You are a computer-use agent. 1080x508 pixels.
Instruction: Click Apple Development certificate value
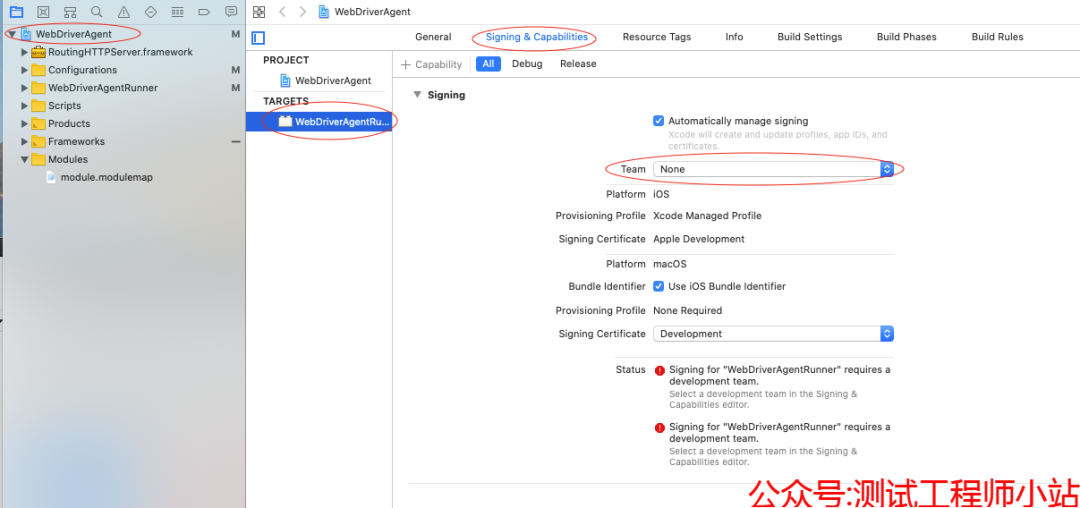click(698, 240)
